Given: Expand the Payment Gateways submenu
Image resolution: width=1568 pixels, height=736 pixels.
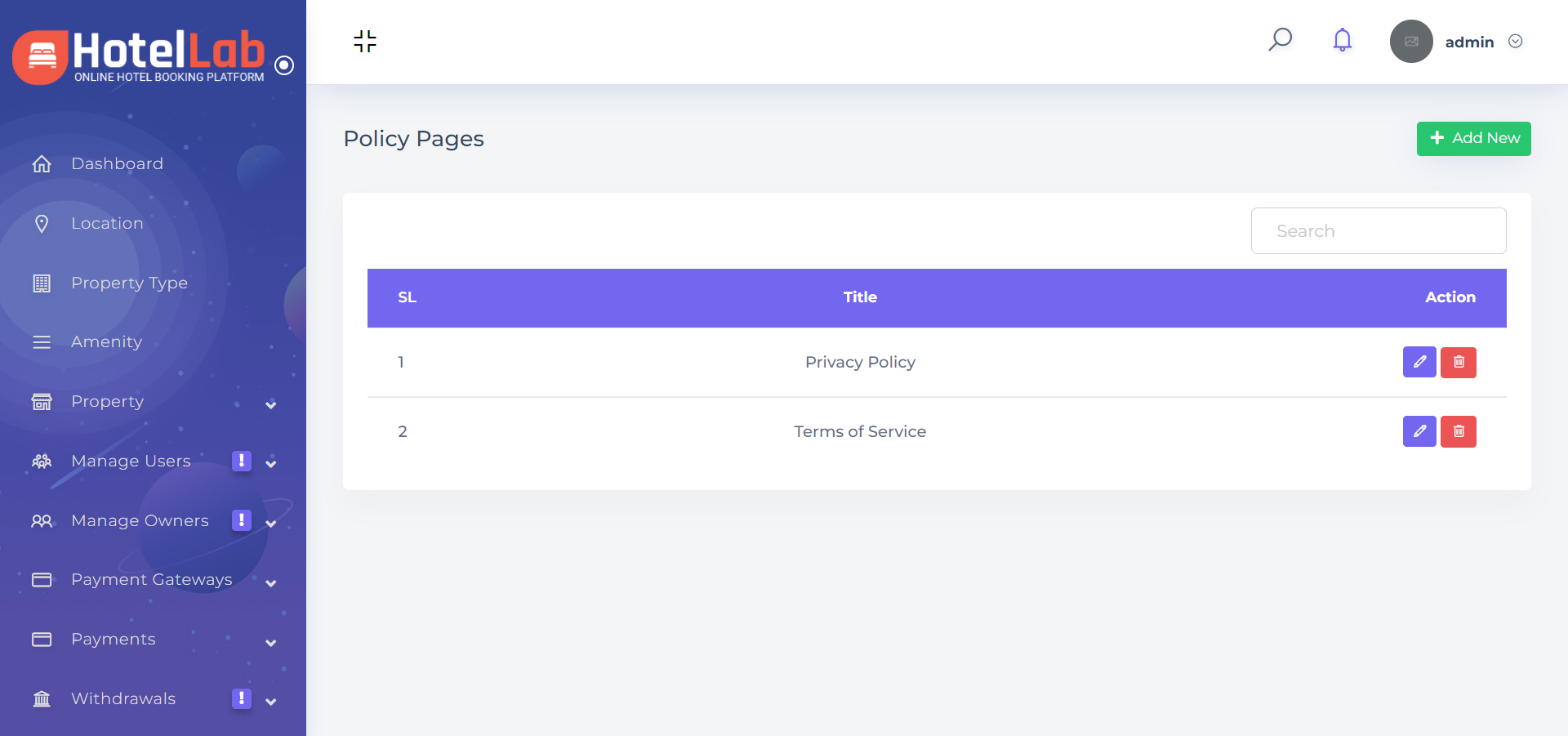Looking at the screenshot, I should (271, 582).
